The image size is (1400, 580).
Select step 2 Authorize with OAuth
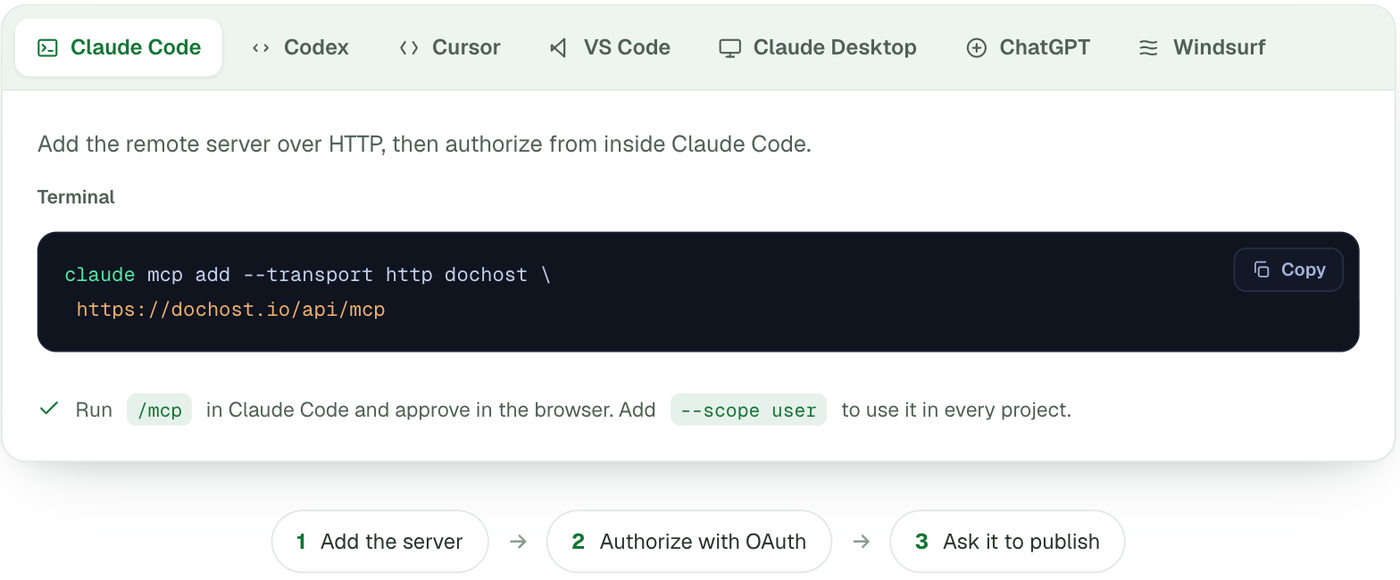pos(689,542)
